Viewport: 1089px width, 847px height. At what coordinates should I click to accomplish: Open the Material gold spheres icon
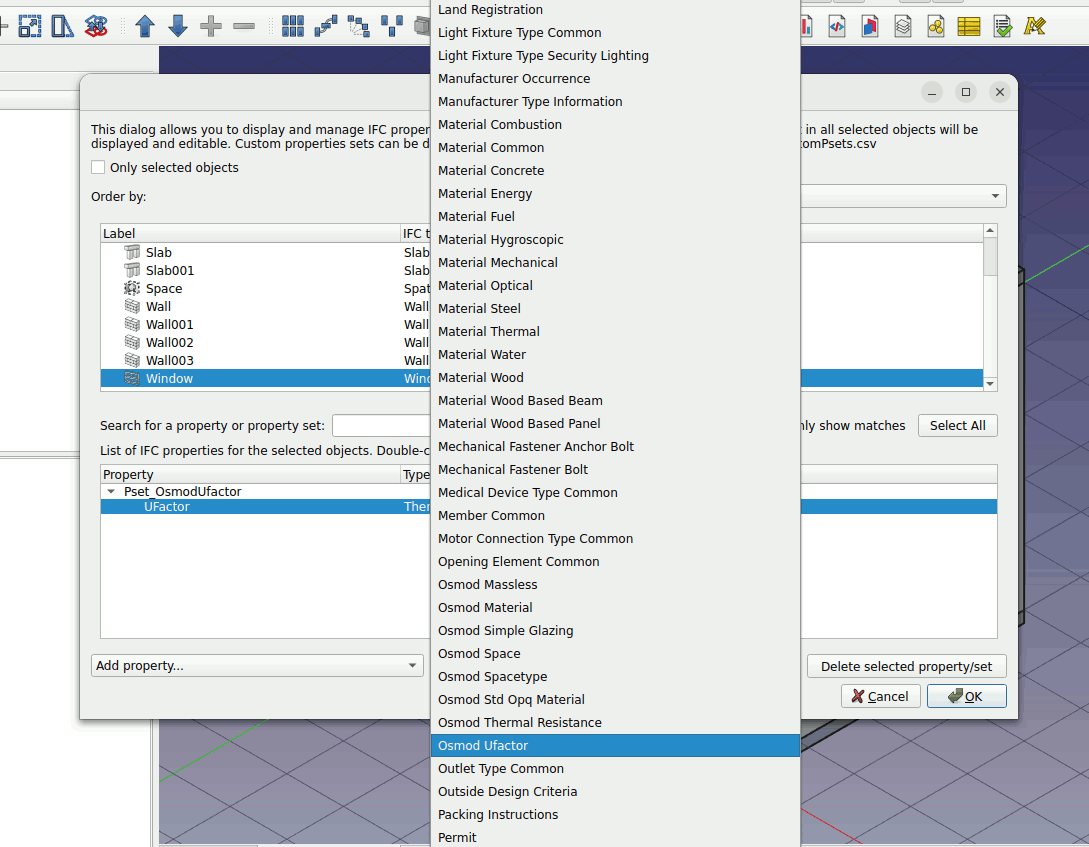pyautogui.click(x=935, y=26)
